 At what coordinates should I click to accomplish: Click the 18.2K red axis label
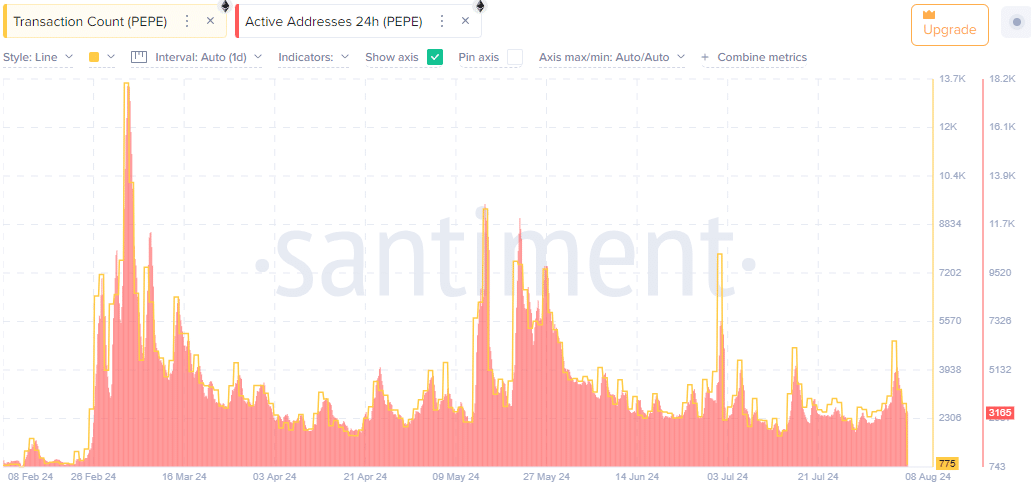tap(1001, 78)
